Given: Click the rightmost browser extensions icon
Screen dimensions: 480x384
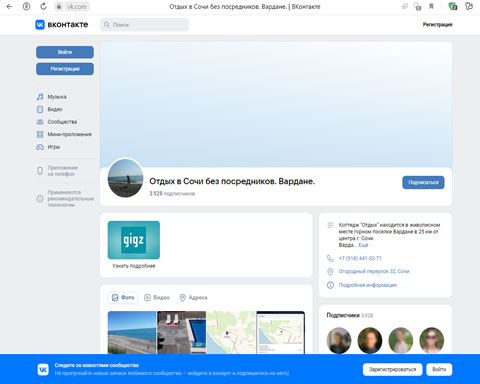Looking at the screenshot, I should pyautogui.click(x=469, y=6).
